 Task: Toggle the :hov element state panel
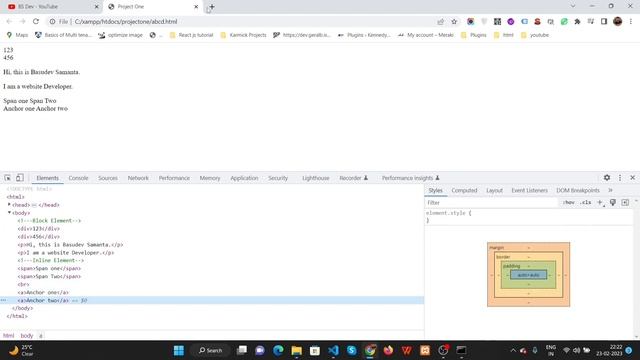pyautogui.click(x=569, y=202)
